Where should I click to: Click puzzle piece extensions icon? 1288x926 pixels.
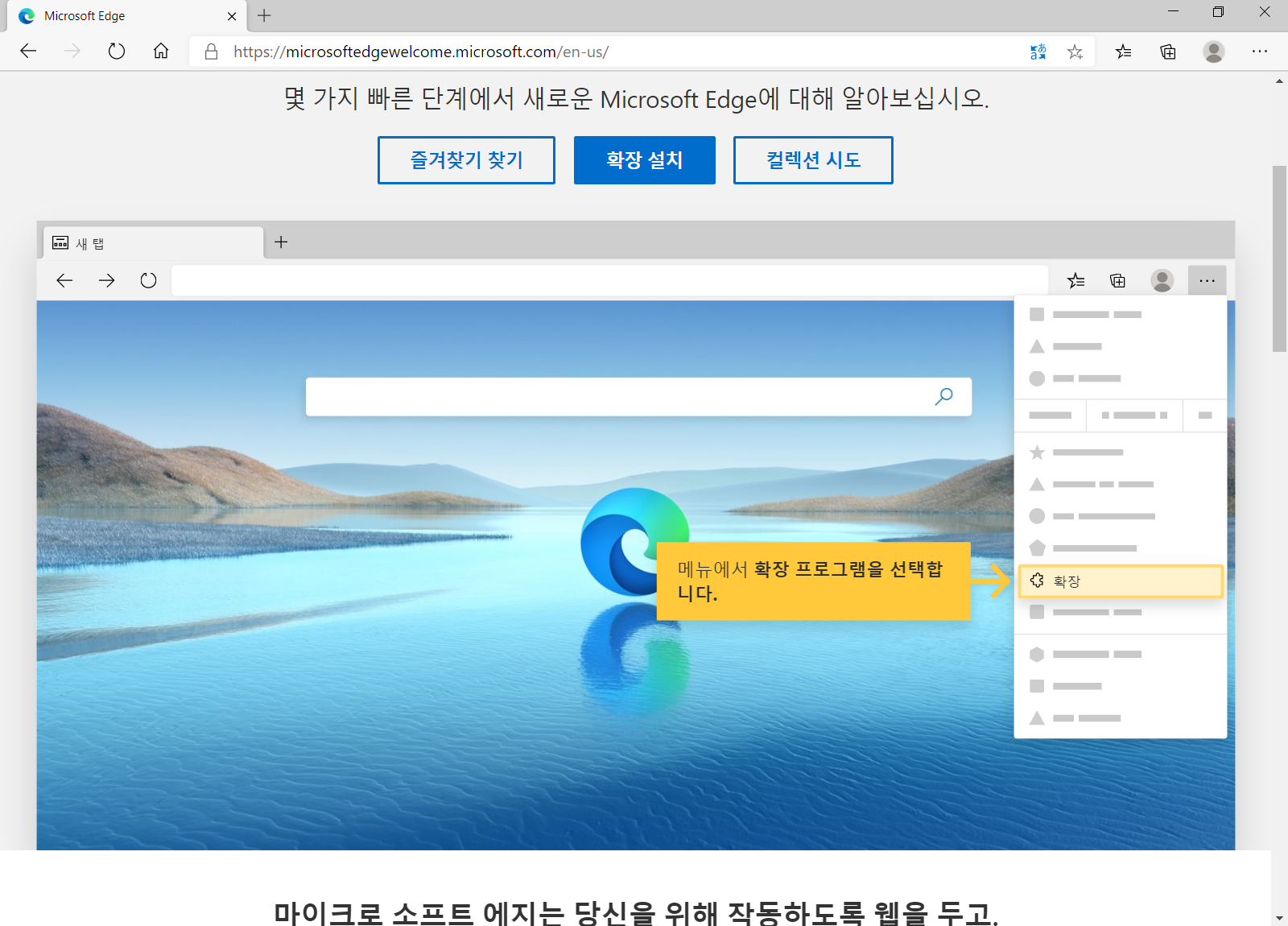1037,581
